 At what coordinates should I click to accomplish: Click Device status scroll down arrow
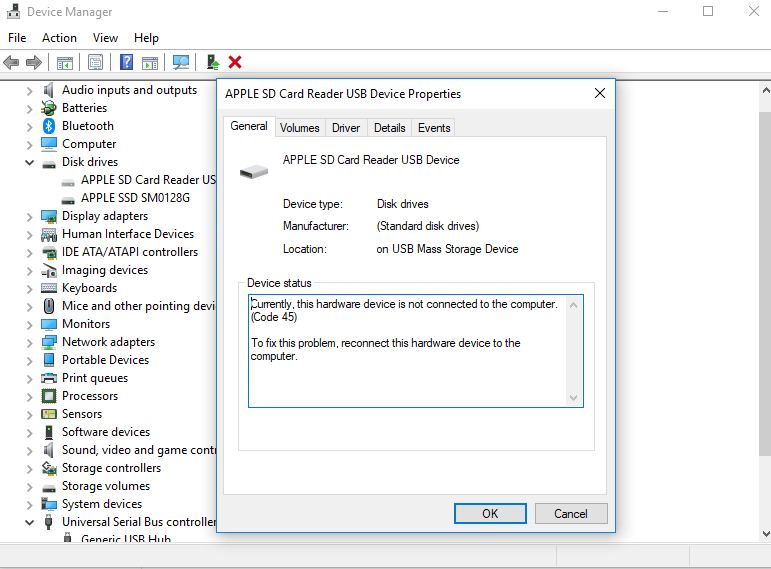(573, 397)
